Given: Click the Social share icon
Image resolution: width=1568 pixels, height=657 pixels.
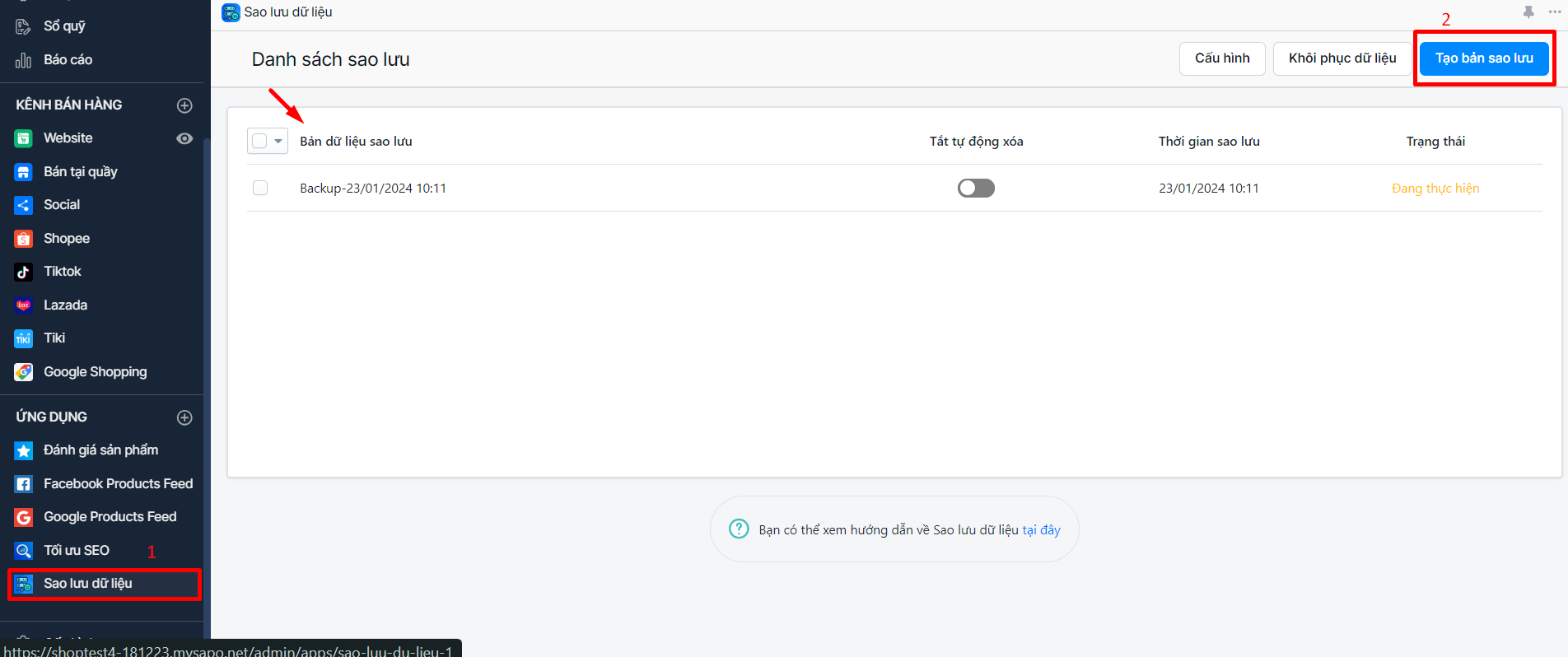Looking at the screenshot, I should pos(23,205).
